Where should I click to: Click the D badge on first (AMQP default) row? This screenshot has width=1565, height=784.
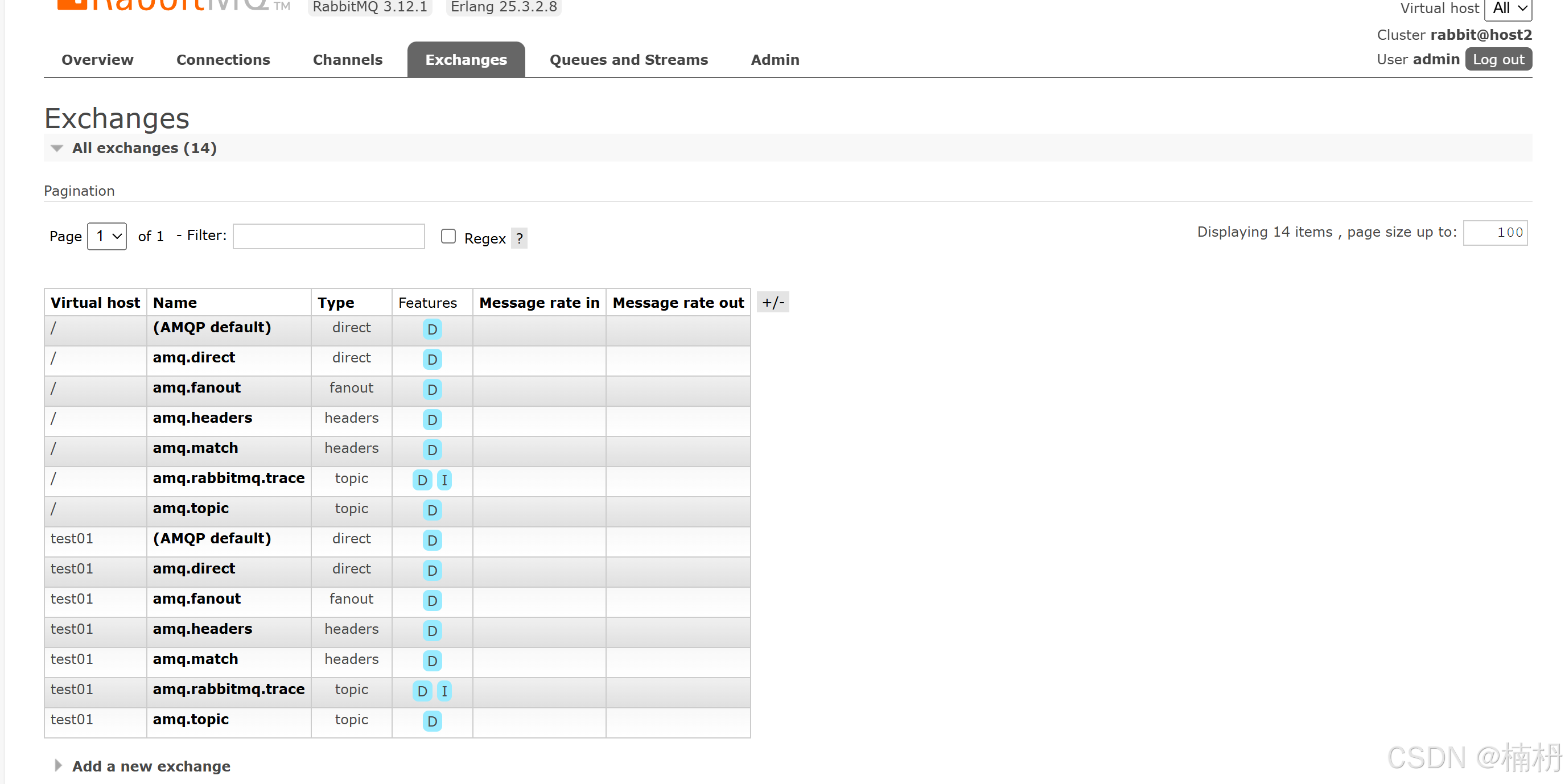[x=432, y=329]
